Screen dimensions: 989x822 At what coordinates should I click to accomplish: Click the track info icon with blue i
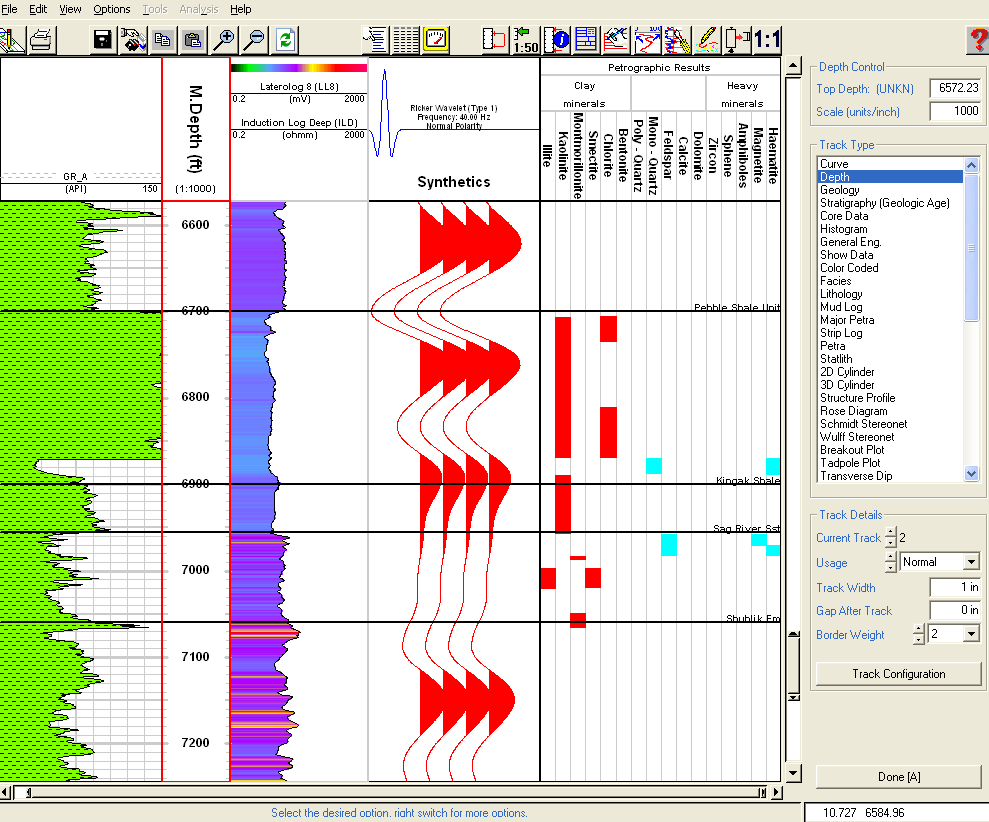point(556,40)
